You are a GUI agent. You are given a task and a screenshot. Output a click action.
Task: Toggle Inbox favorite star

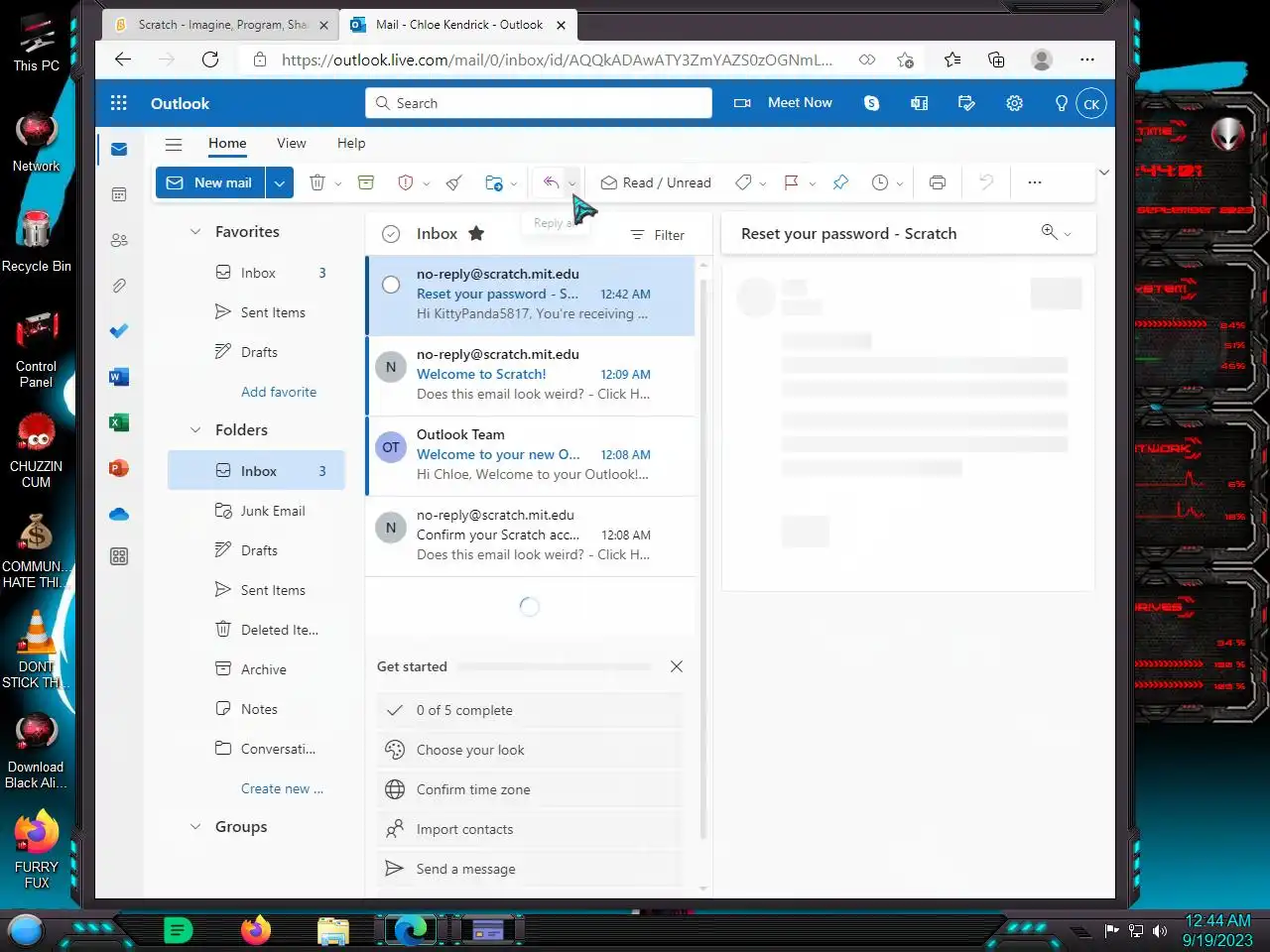point(476,234)
